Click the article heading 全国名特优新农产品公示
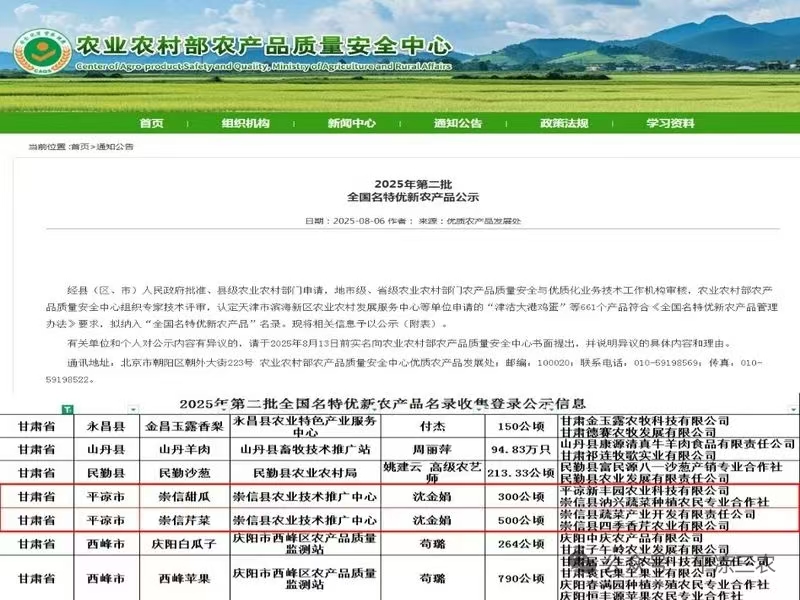This screenshot has width=800, height=600. [413, 197]
